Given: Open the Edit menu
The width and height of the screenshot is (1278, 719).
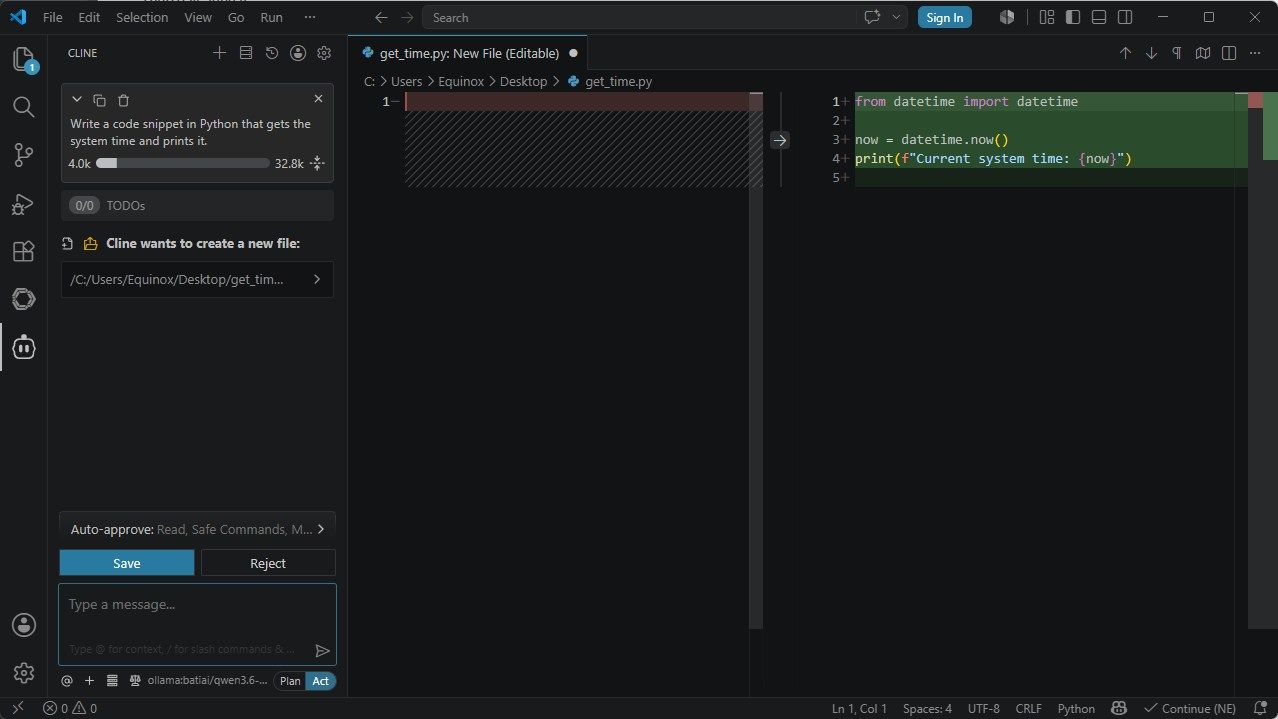Looking at the screenshot, I should pyautogui.click(x=89, y=17).
